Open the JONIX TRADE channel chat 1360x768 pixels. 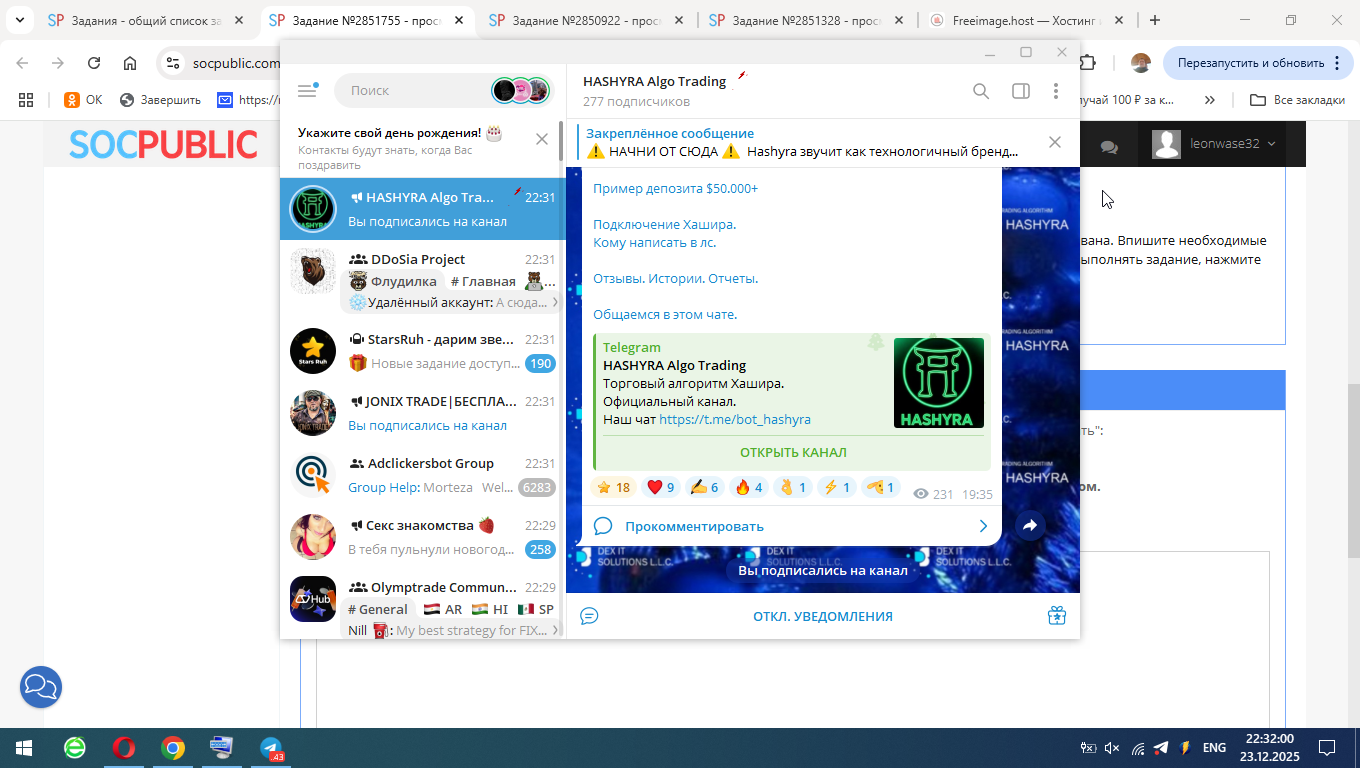pyautogui.click(x=422, y=413)
